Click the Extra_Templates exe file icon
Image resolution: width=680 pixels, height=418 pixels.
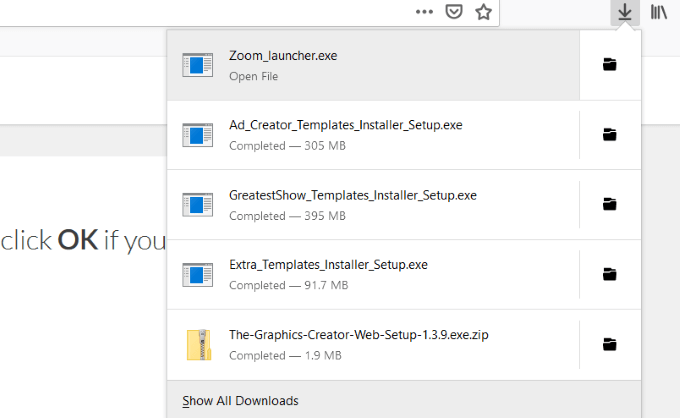[x=198, y=275]
